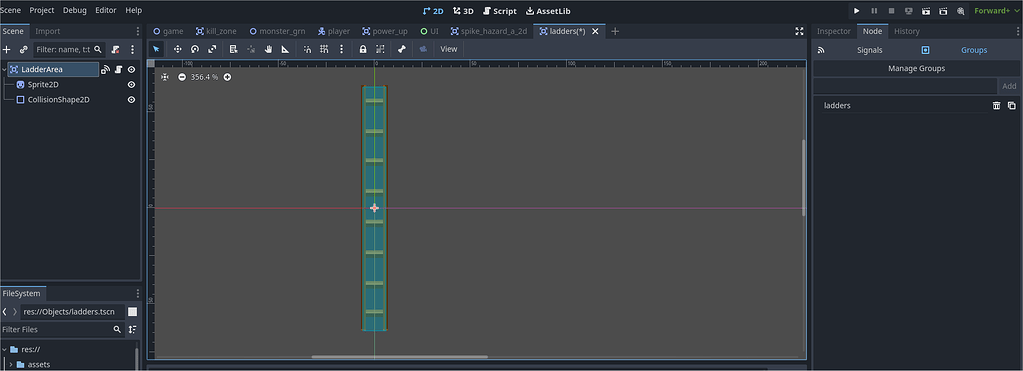Choose the Scale Mode tool
1023x371 pixels.
[x=212, y=49]
